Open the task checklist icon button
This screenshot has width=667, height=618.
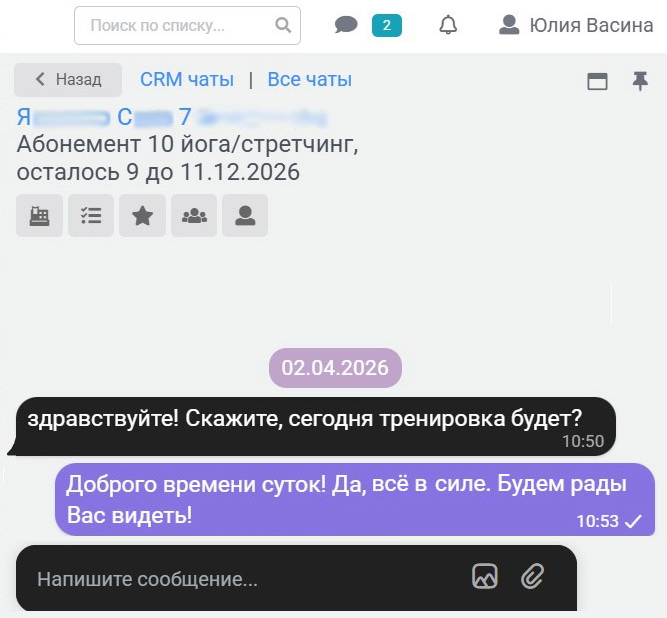tap(91, 216)
